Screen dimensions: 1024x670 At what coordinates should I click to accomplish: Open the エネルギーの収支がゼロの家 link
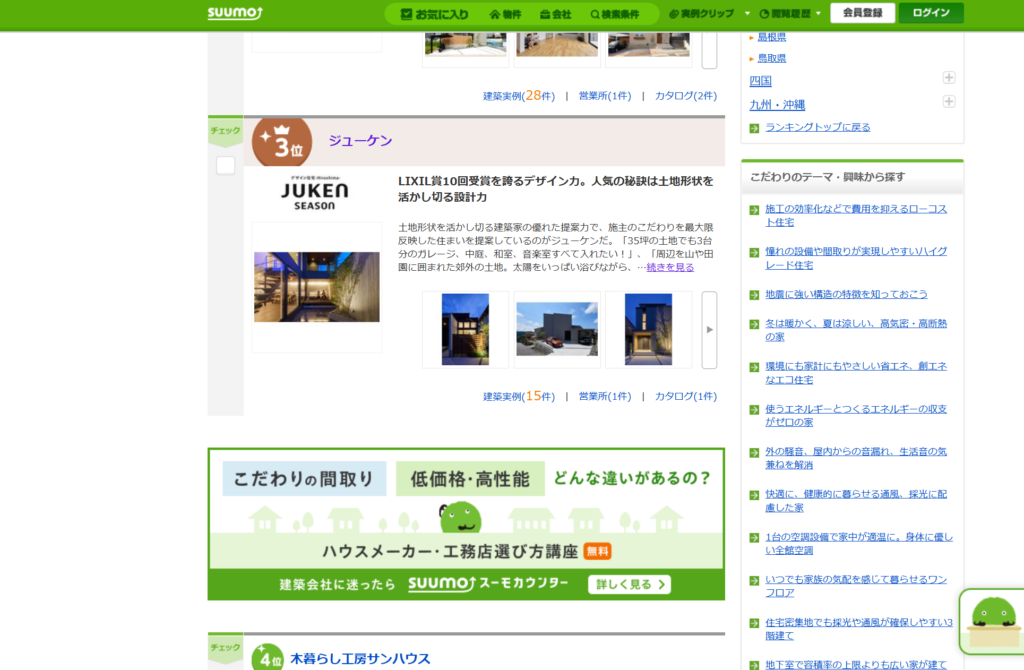pos(856,415)
